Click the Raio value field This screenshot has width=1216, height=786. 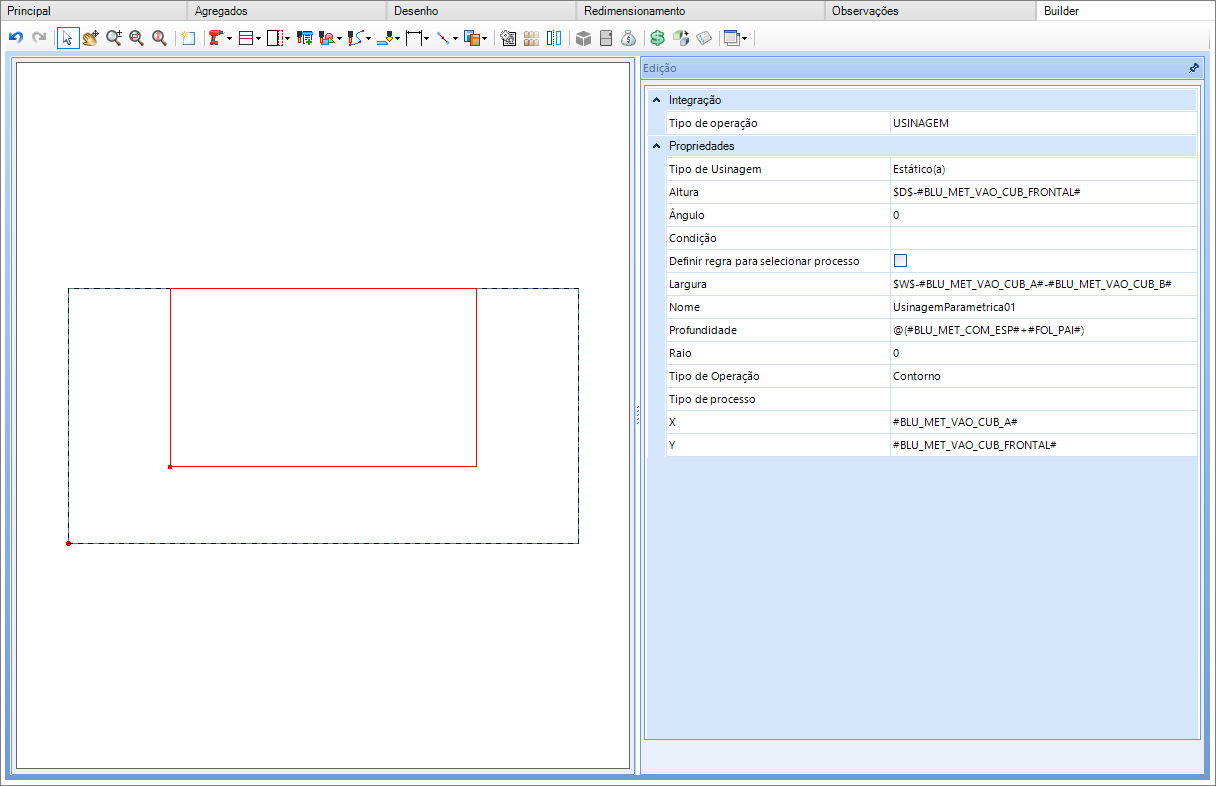coord(1043,353)
